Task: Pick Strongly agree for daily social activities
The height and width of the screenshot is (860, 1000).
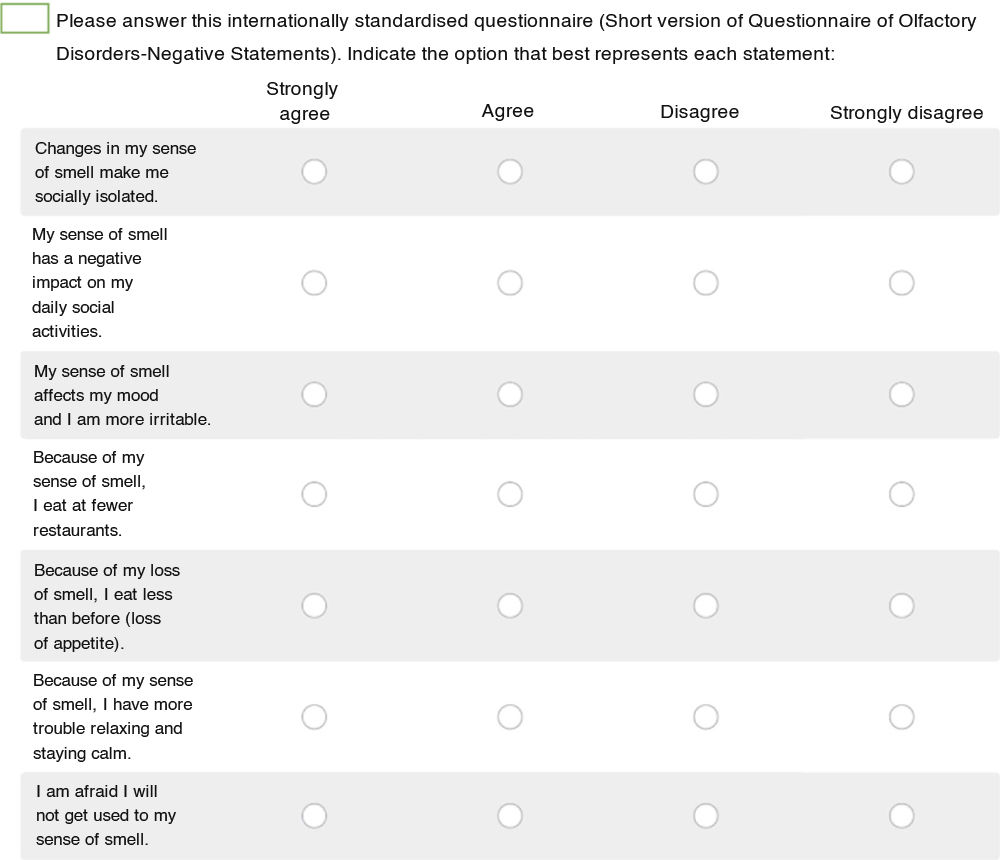Action: tap(314, 283)
